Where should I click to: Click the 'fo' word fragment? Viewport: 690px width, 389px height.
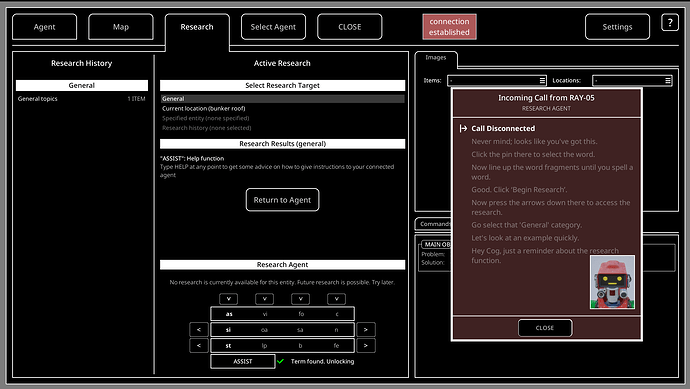(x=301, y=314)
